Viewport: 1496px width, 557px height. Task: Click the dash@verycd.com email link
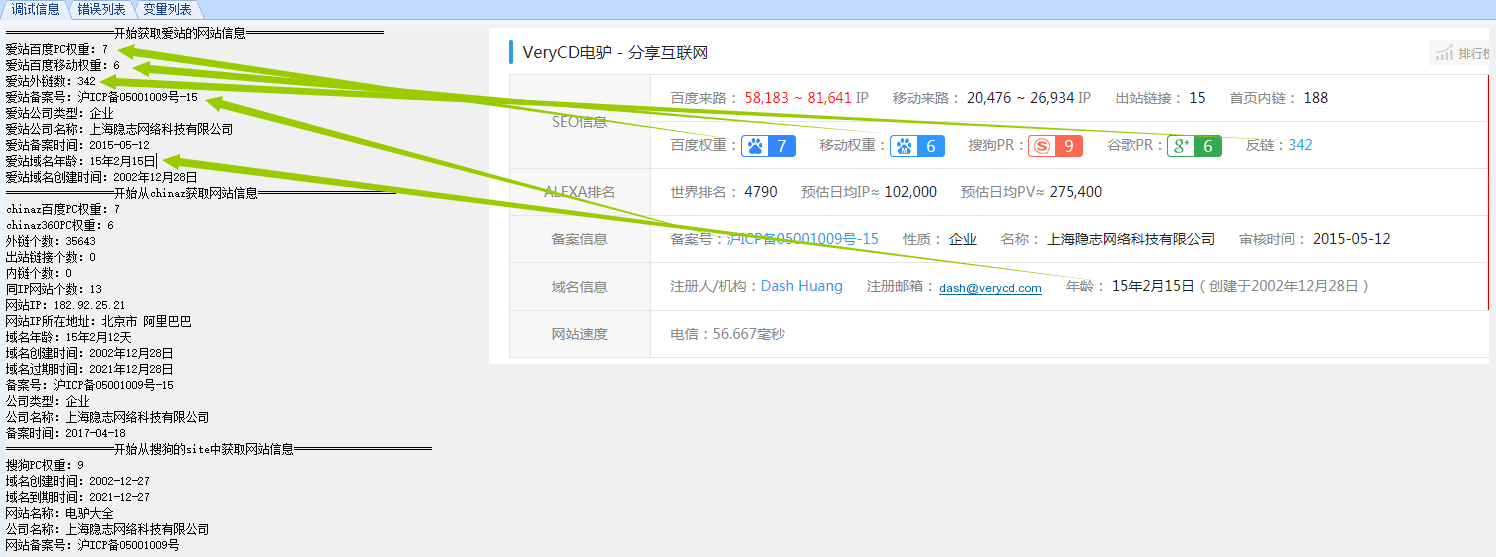(989, 288)
